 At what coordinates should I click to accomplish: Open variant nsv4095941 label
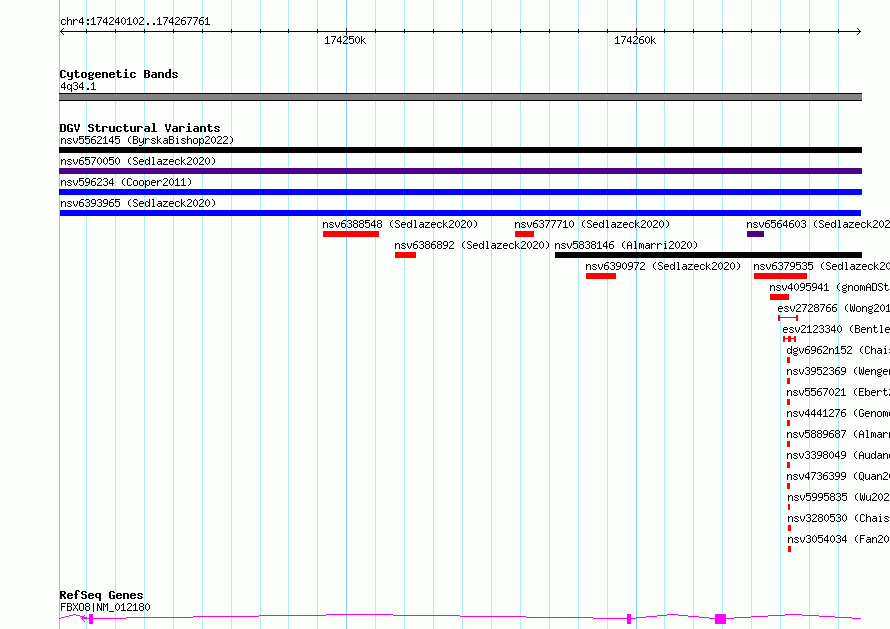tap(829, 287)
